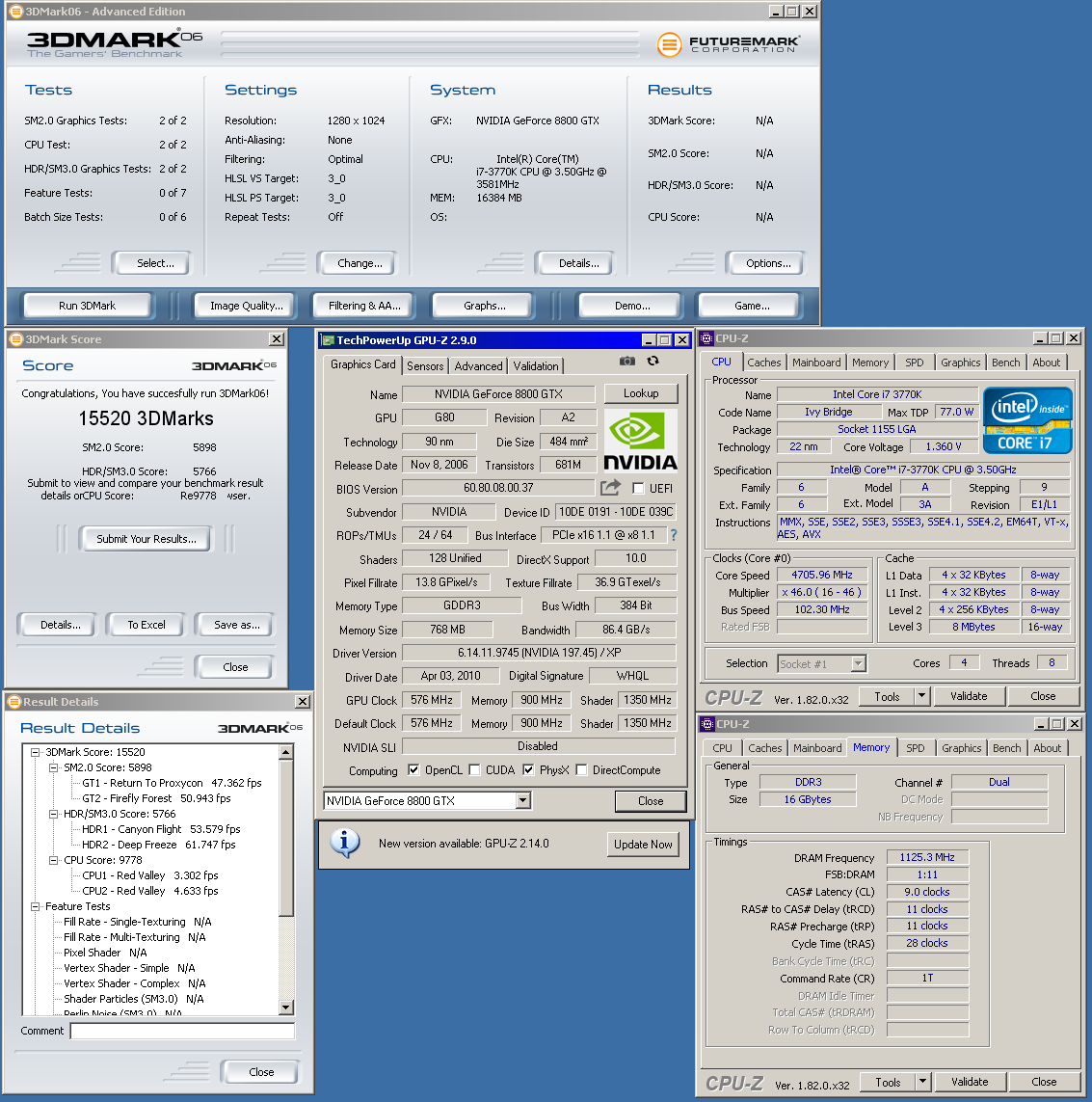The width and height of the screenshot is (1092, 1102).
Task: Select Fill Rate - Single-Texturing row
Action: click(x=138, y=922)
